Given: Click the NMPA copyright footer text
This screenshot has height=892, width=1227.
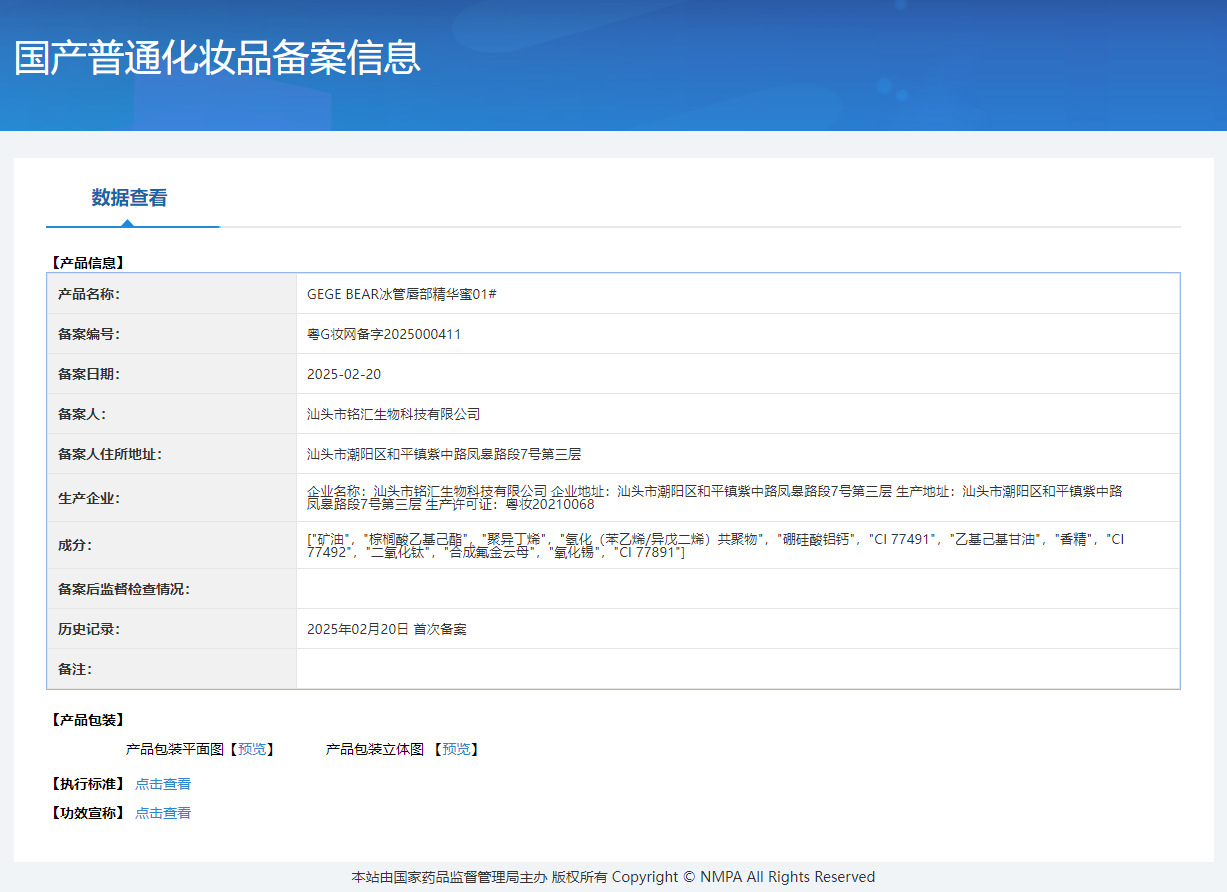Looking at the screenshot, I should (x=613, y=877).
